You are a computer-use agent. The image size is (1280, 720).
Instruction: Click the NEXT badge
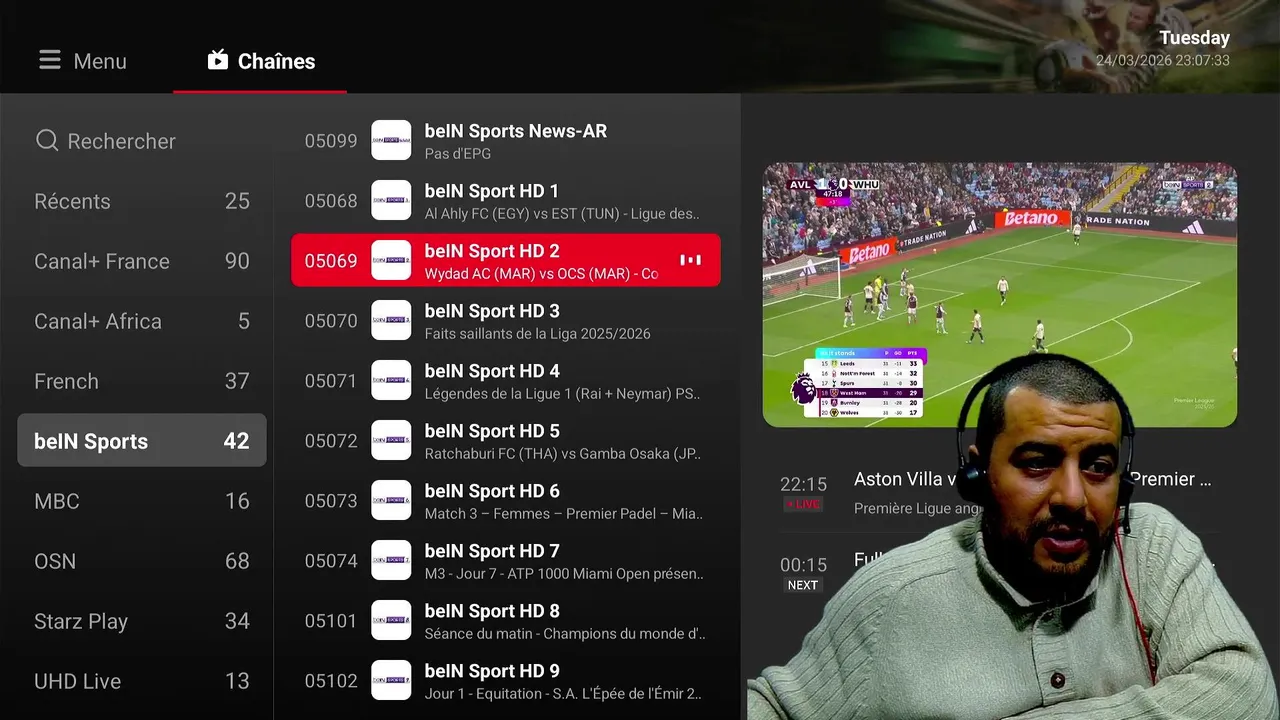pyautogui.click(x=803, y=585)
